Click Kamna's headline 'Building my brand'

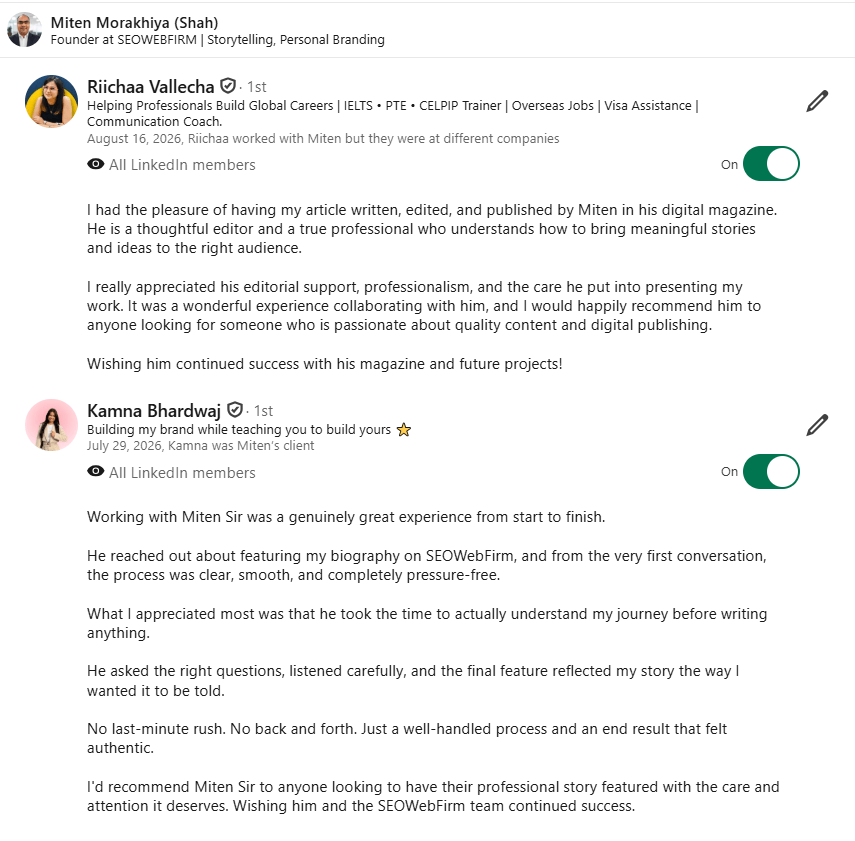(239, 430)
